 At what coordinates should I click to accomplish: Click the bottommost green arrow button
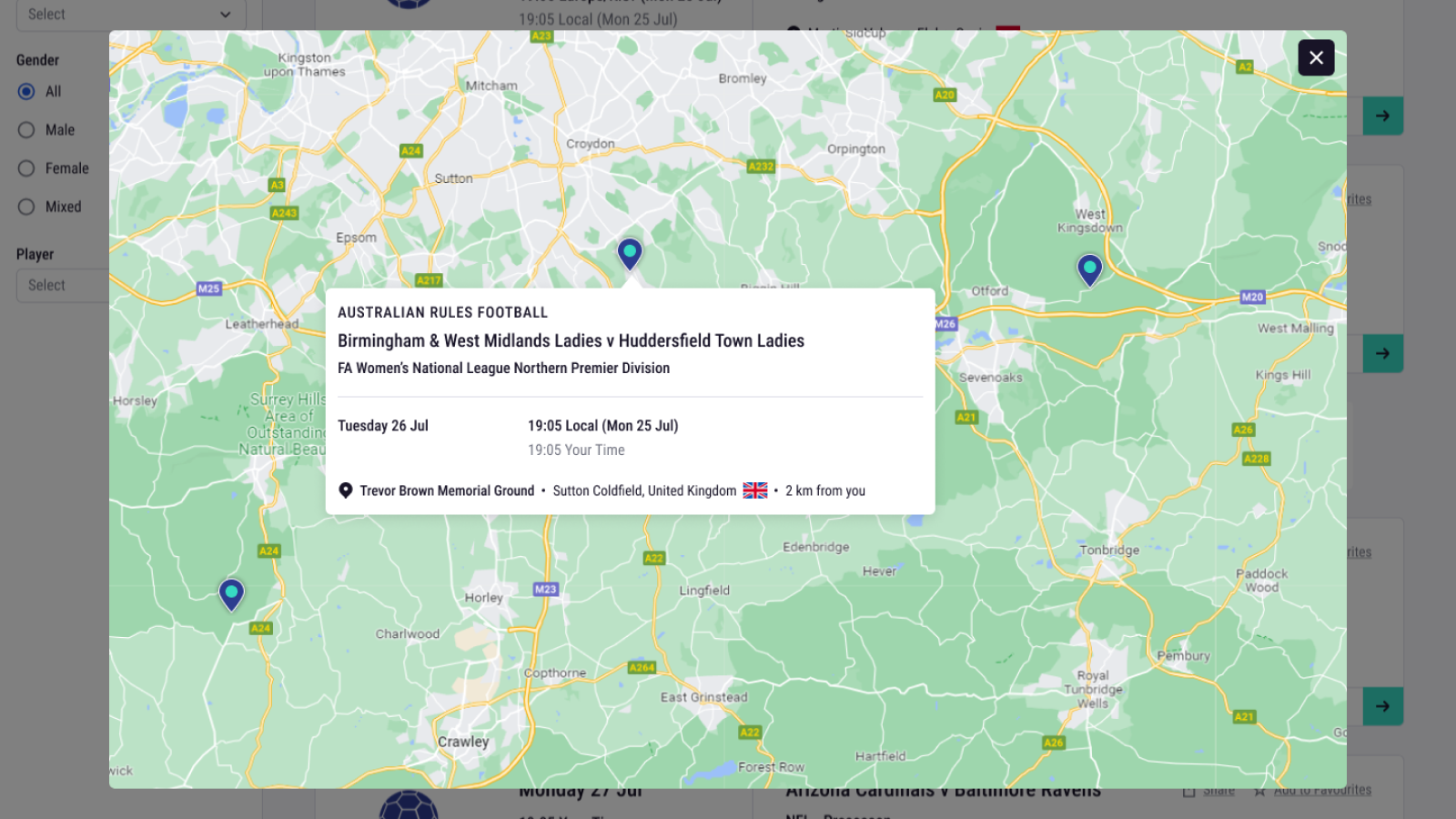tap(1382, 706)
